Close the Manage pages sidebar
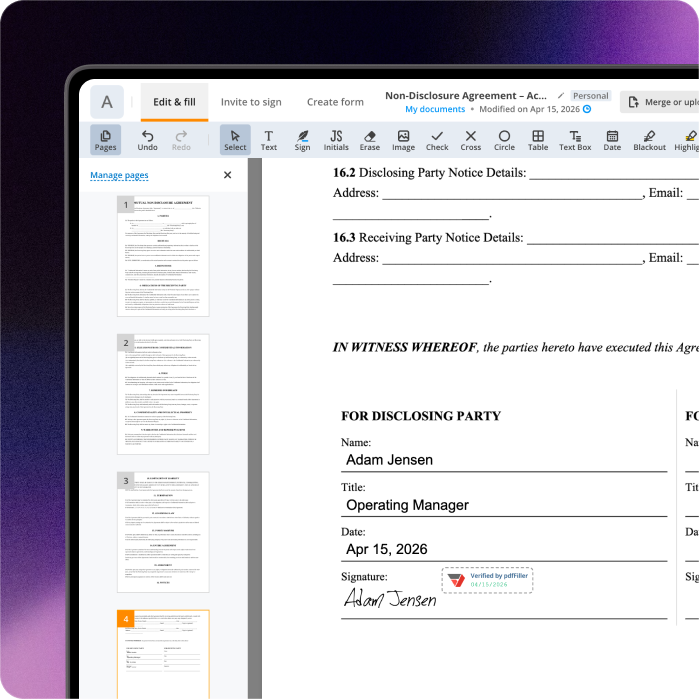The image size is (699, 699). coord(227,175)
